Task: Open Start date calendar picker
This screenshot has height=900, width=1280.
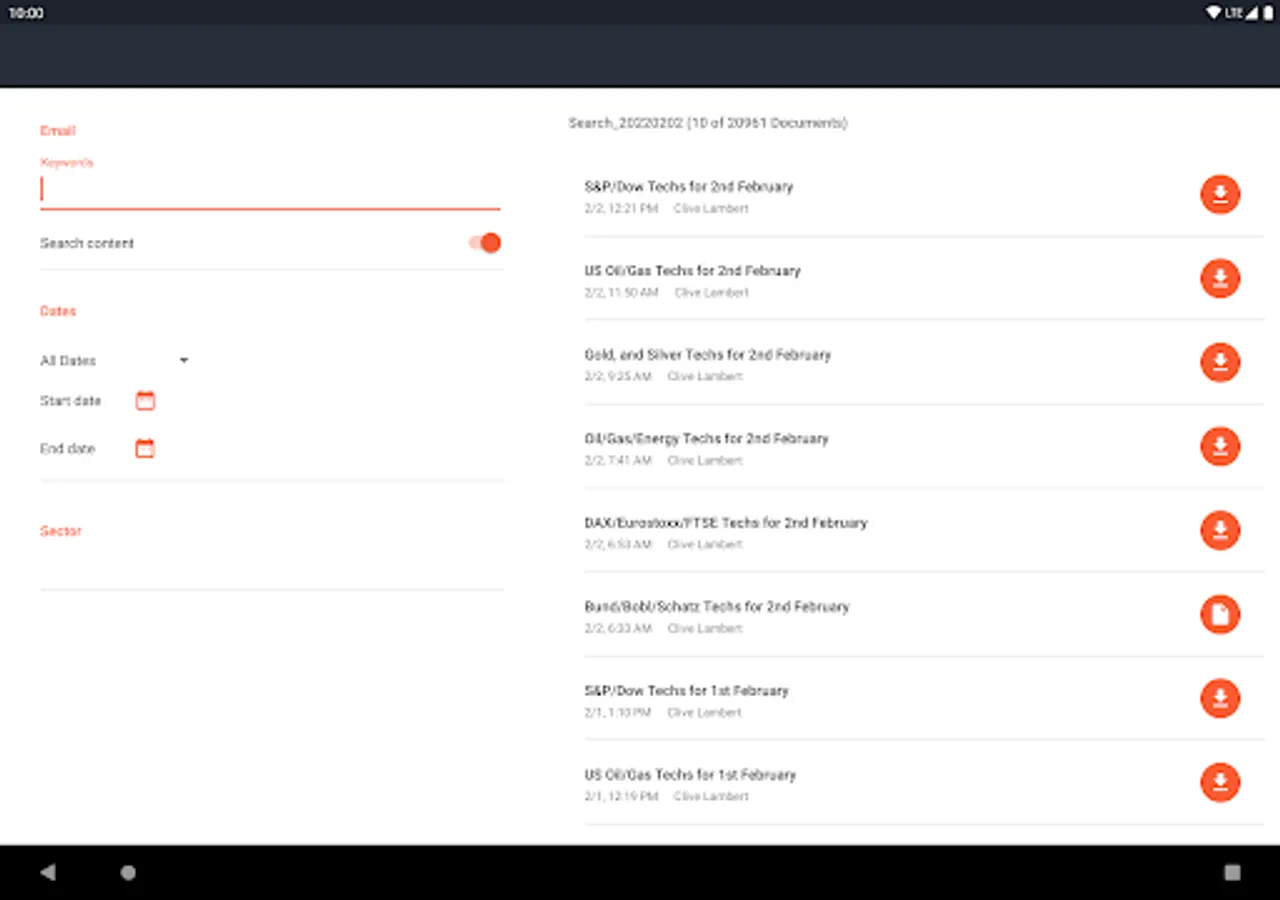Action: pos(145,401)
